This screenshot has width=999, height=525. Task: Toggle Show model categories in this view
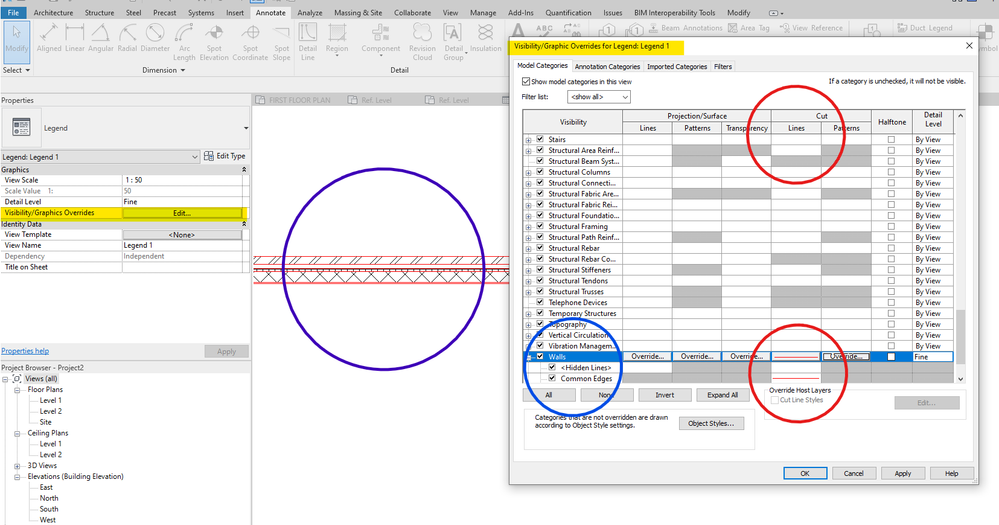[526, 82]
